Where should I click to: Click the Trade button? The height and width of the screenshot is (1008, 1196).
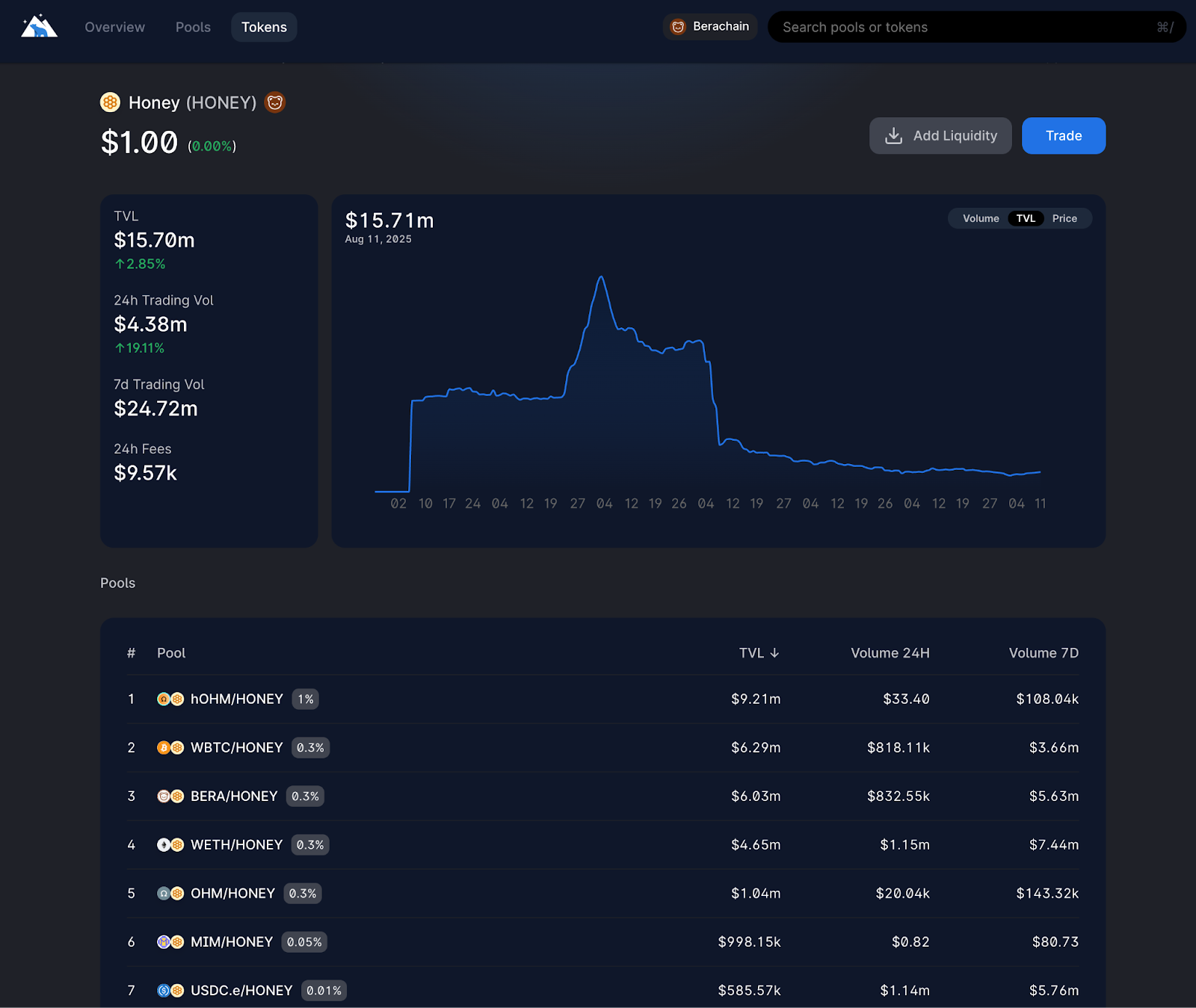click(1063, 135)
